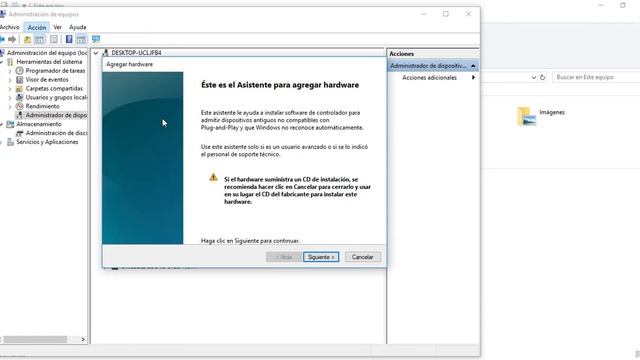The image size is (640, 360).
Task: Click the Imágenes folder label in Explorer
Action: [552, 112]
